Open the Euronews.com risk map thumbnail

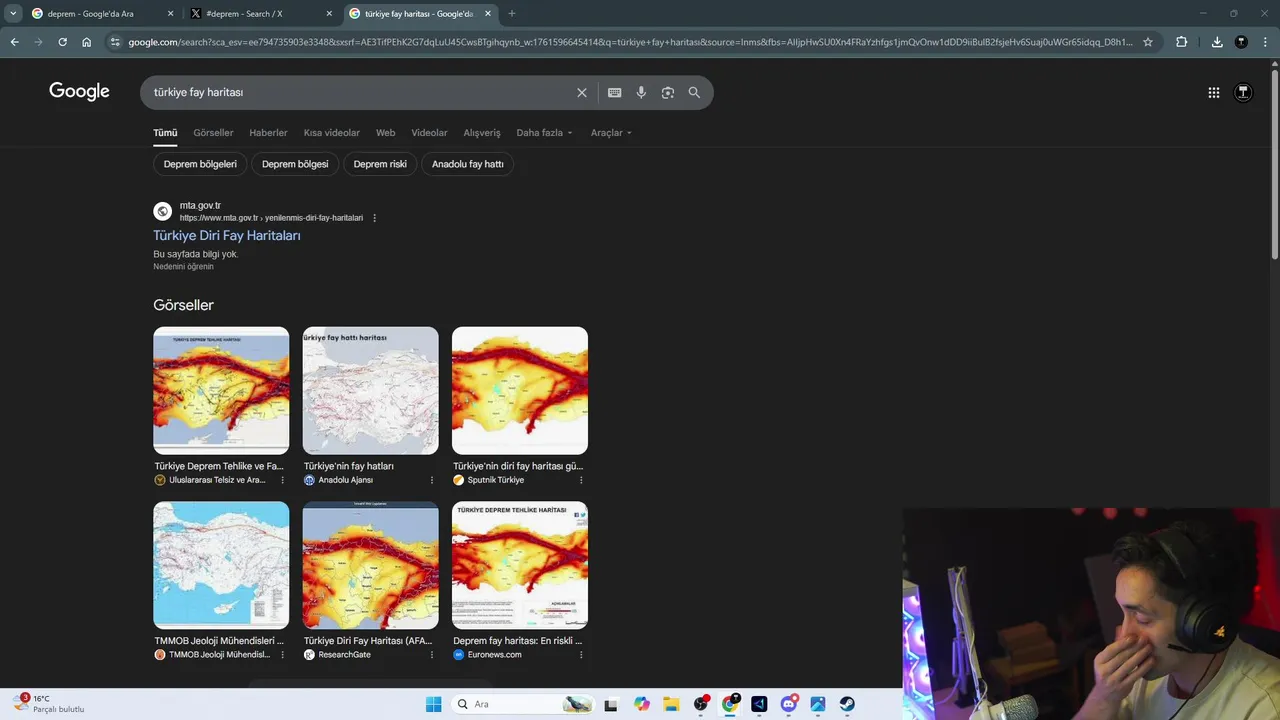click(x=520, y=565)
